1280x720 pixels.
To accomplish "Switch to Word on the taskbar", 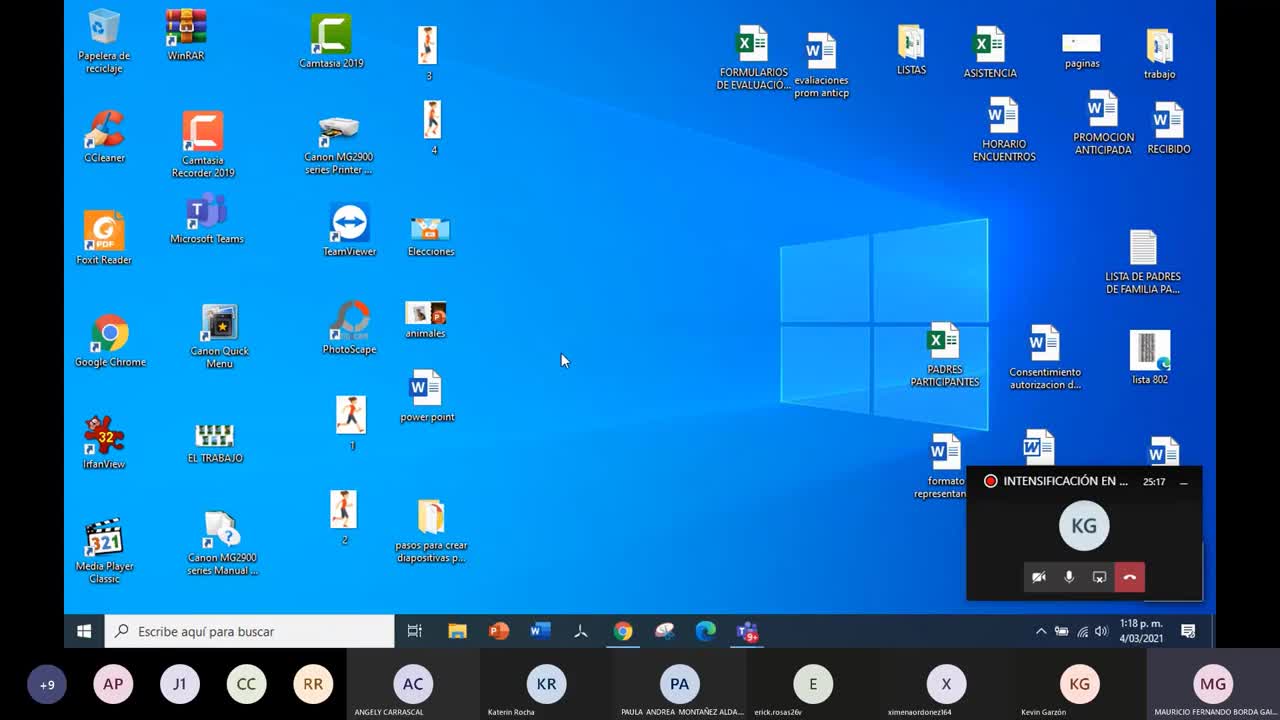I will [540, 631].
